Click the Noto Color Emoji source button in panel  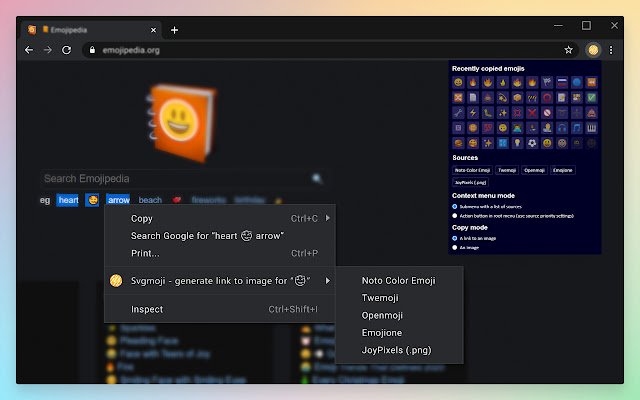pos(472,170)
